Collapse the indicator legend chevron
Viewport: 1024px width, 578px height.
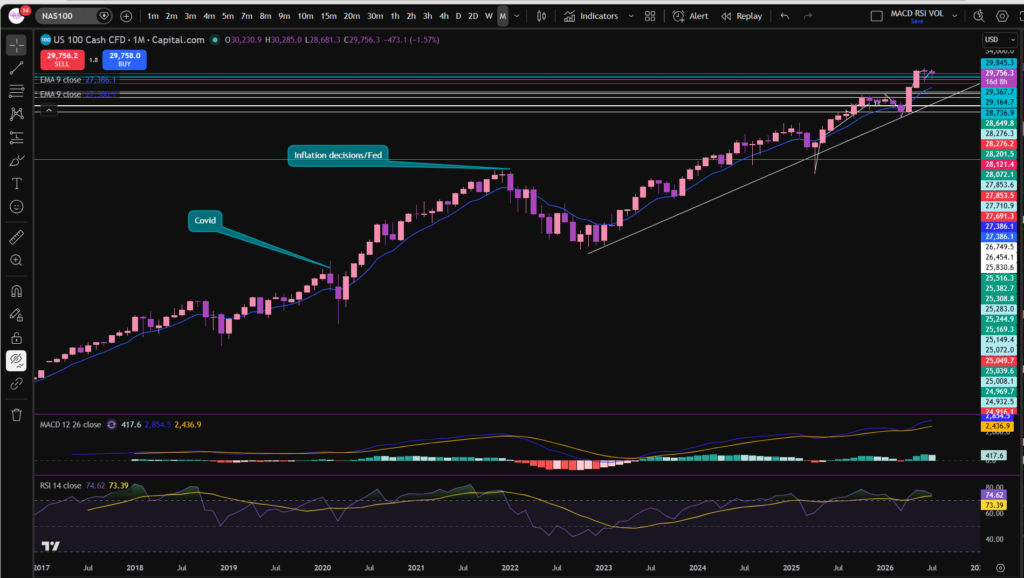(x=48, y=110)
